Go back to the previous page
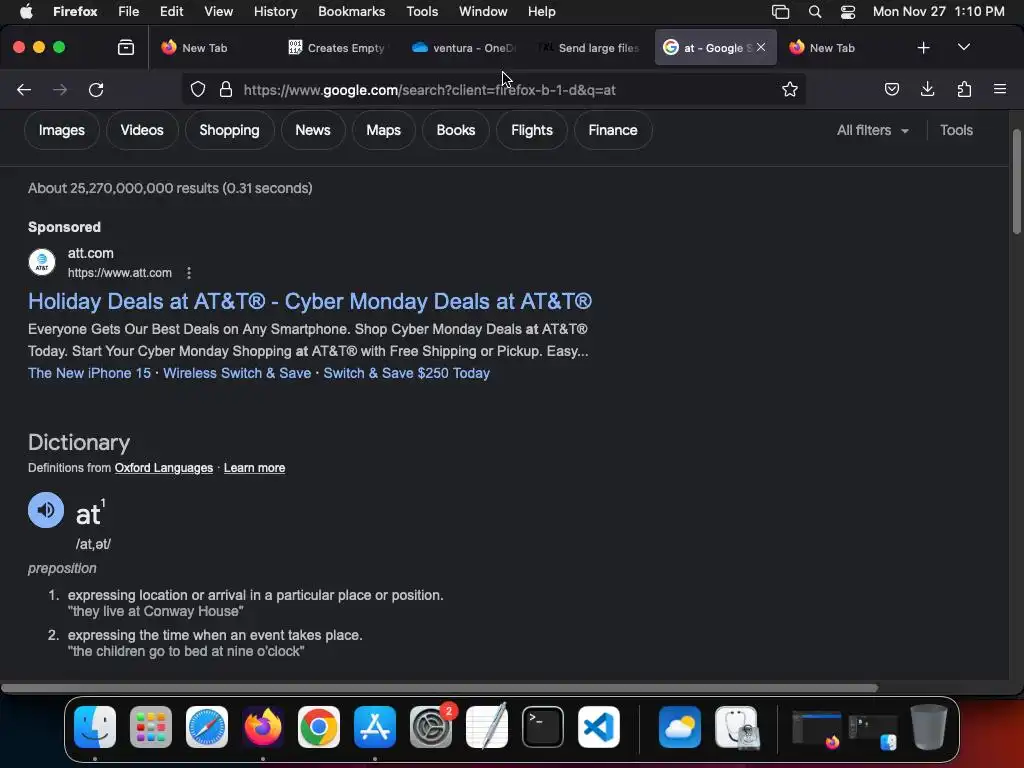 [24, 89]
